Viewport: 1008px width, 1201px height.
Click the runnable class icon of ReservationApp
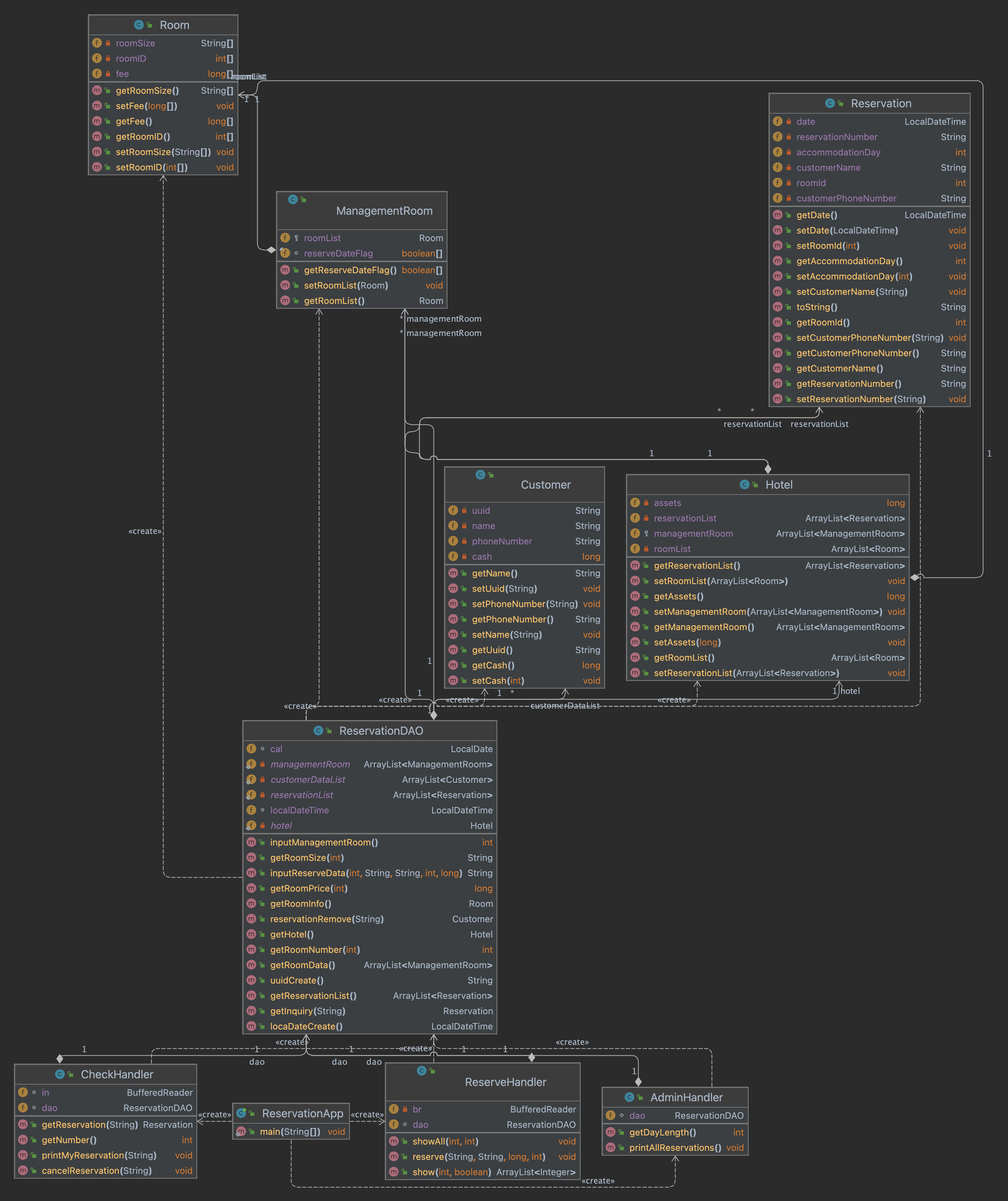click(242, 1113)
